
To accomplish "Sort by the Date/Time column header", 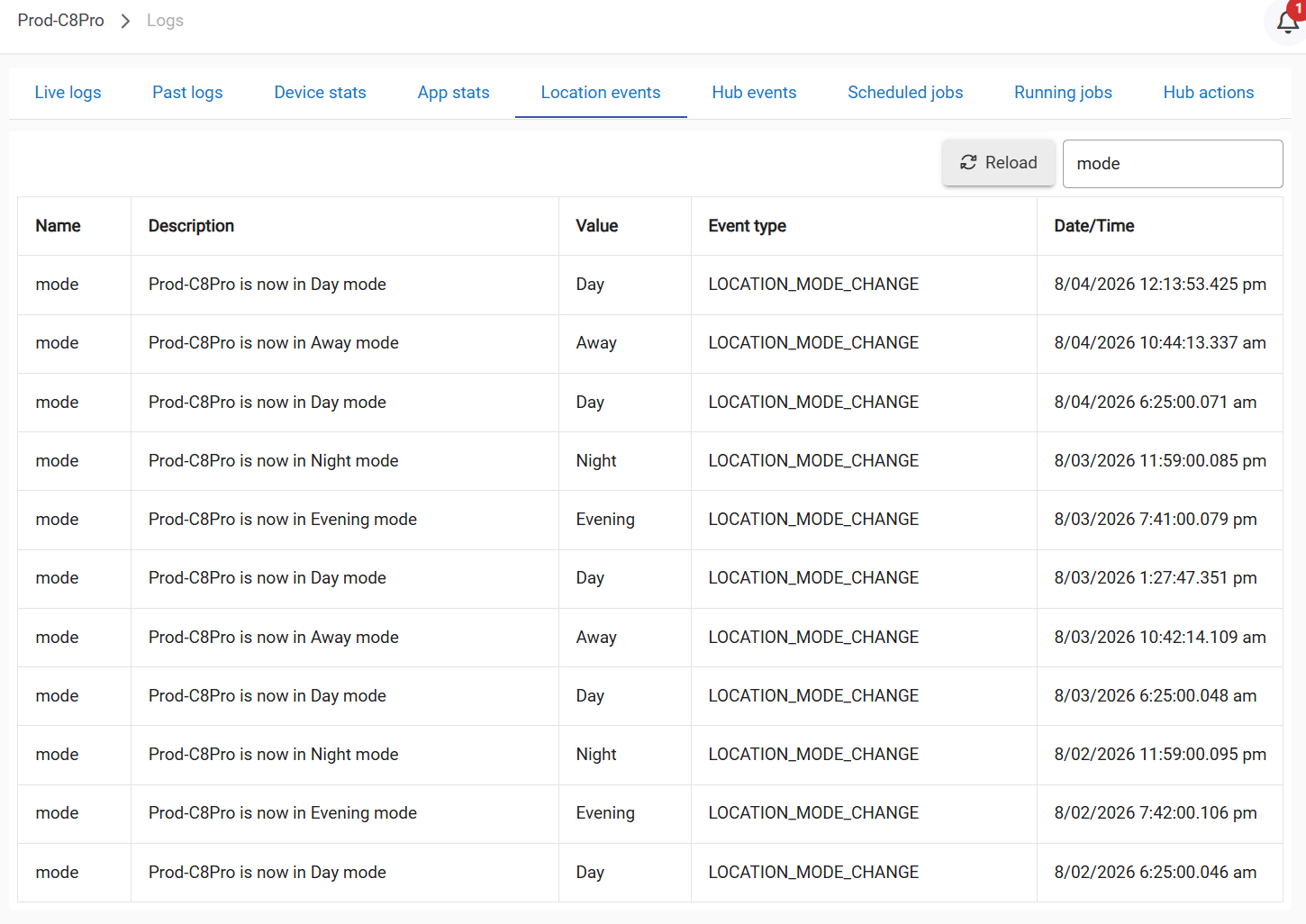I will coord(1093,226).
